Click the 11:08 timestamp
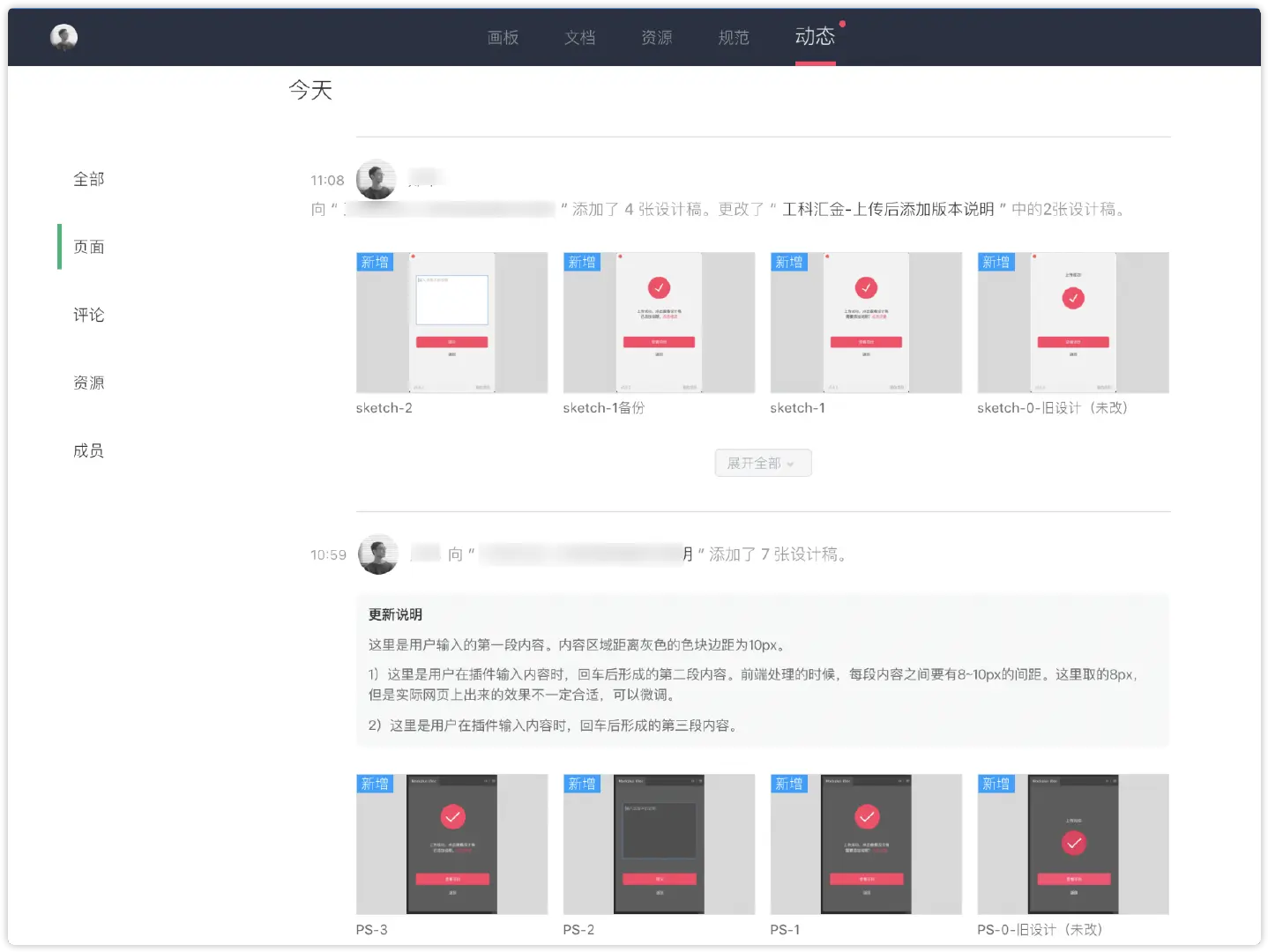This screenshot has width=1268, height=952. pos(327,180)
